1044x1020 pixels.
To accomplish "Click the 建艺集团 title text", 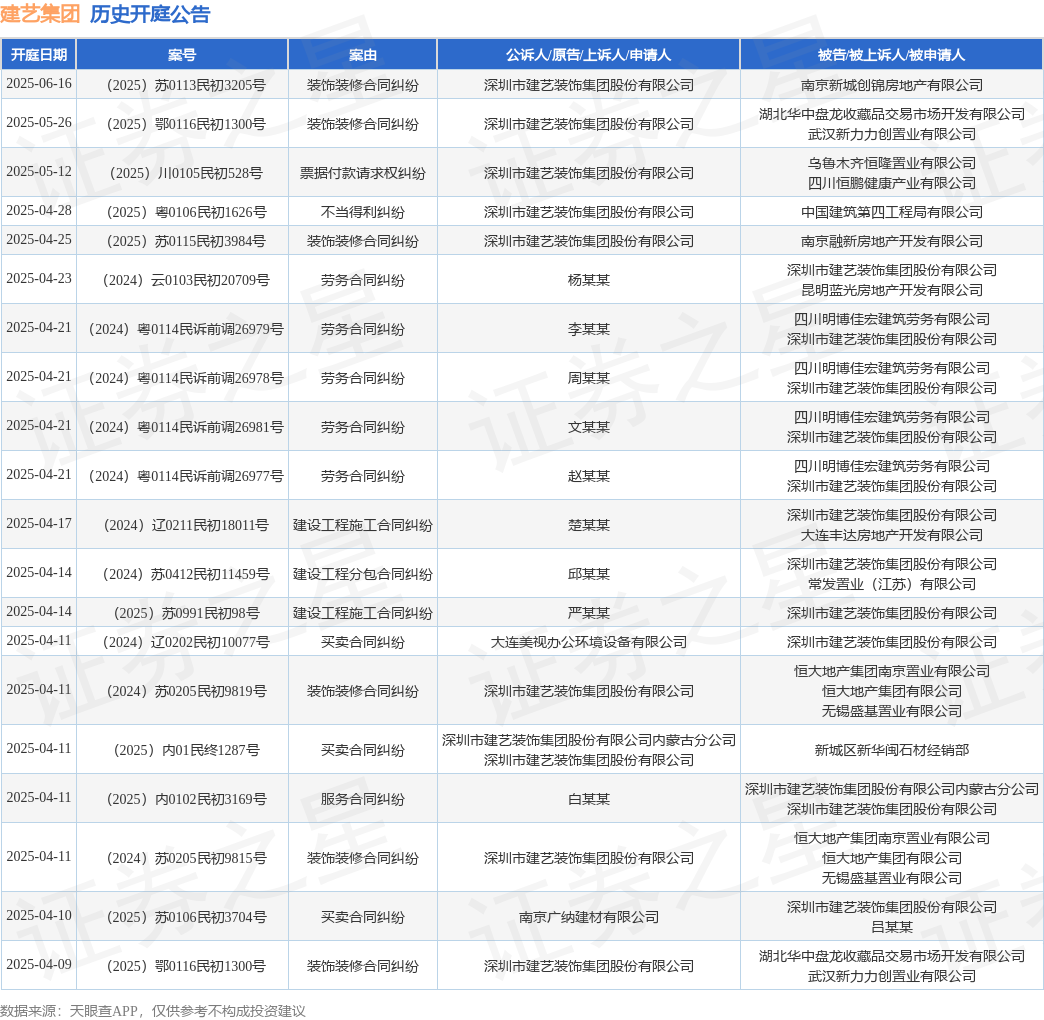I will pos(40,14).
